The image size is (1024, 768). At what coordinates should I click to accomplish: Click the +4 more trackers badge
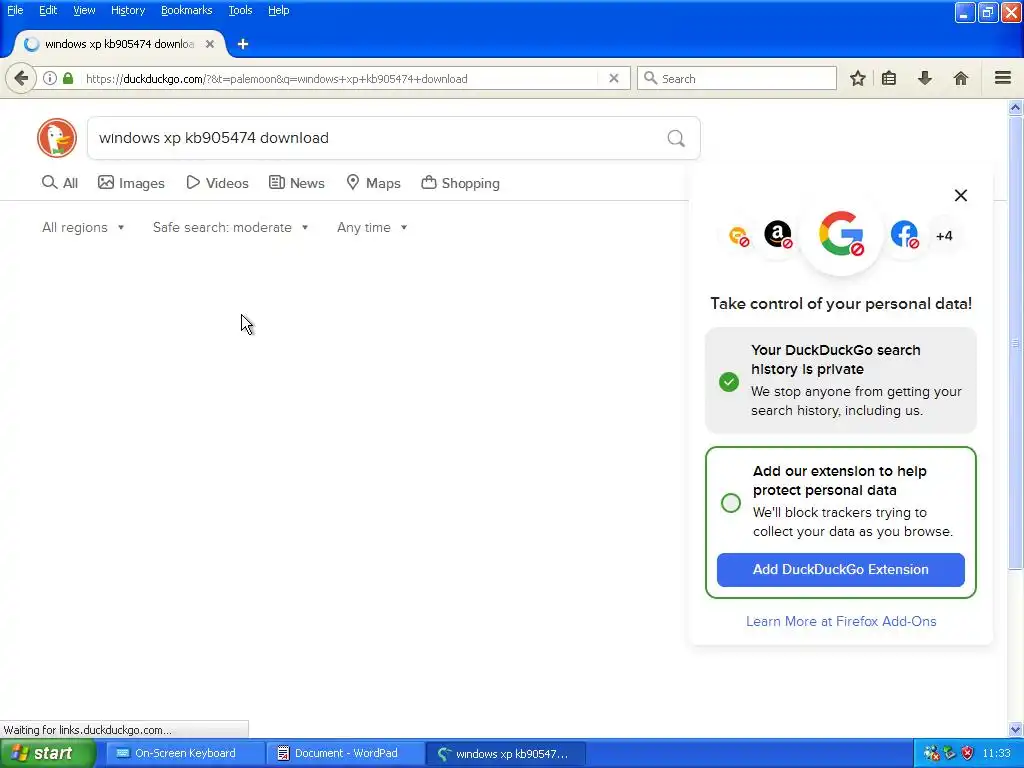point(944,236)
